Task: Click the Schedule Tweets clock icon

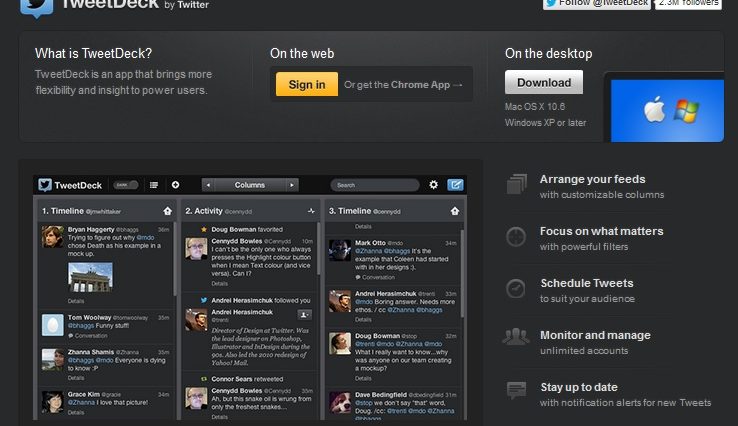Action: click(x=516, y=288)
